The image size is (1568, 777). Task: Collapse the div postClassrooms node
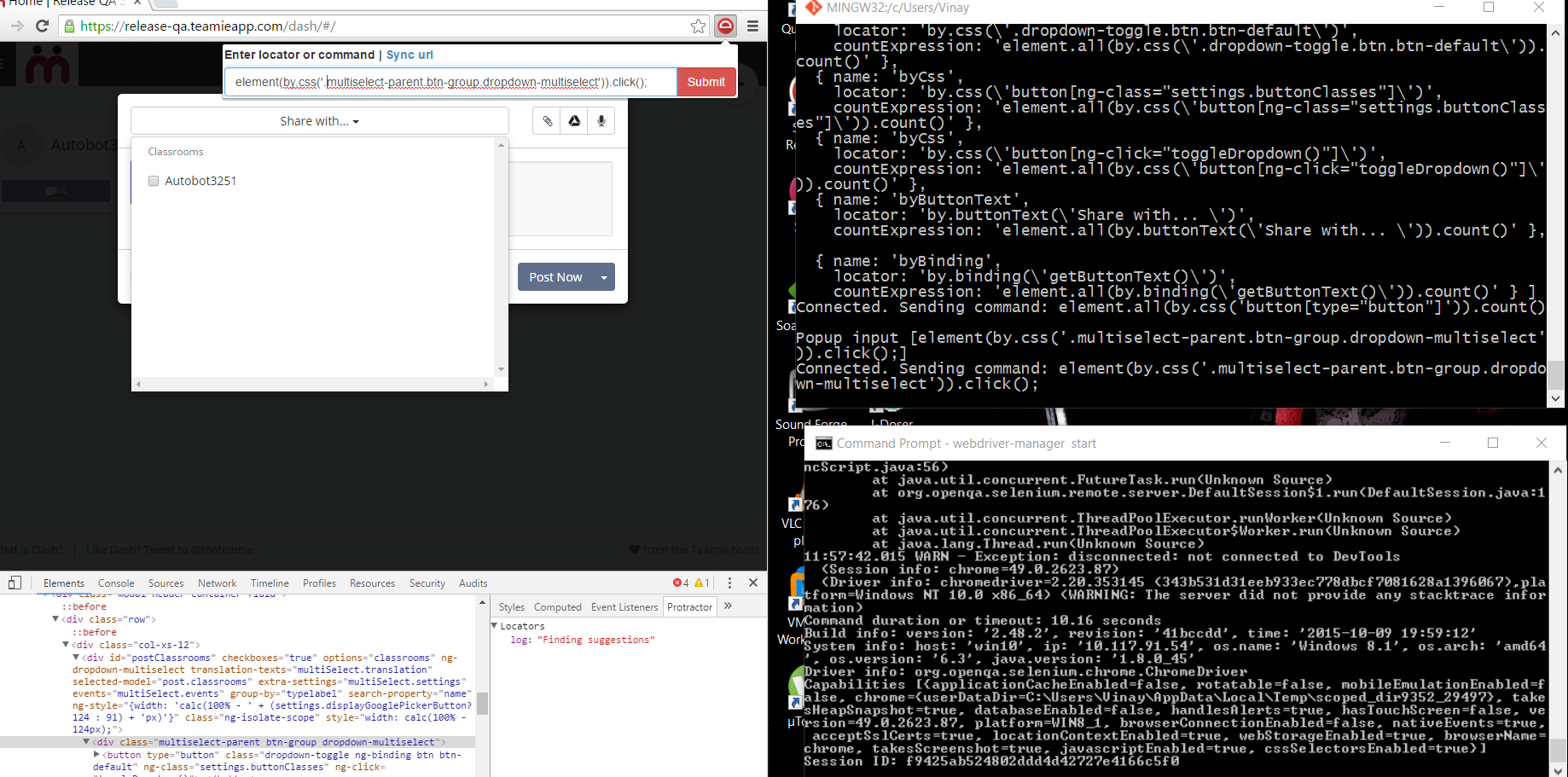(x=77, y=658)
